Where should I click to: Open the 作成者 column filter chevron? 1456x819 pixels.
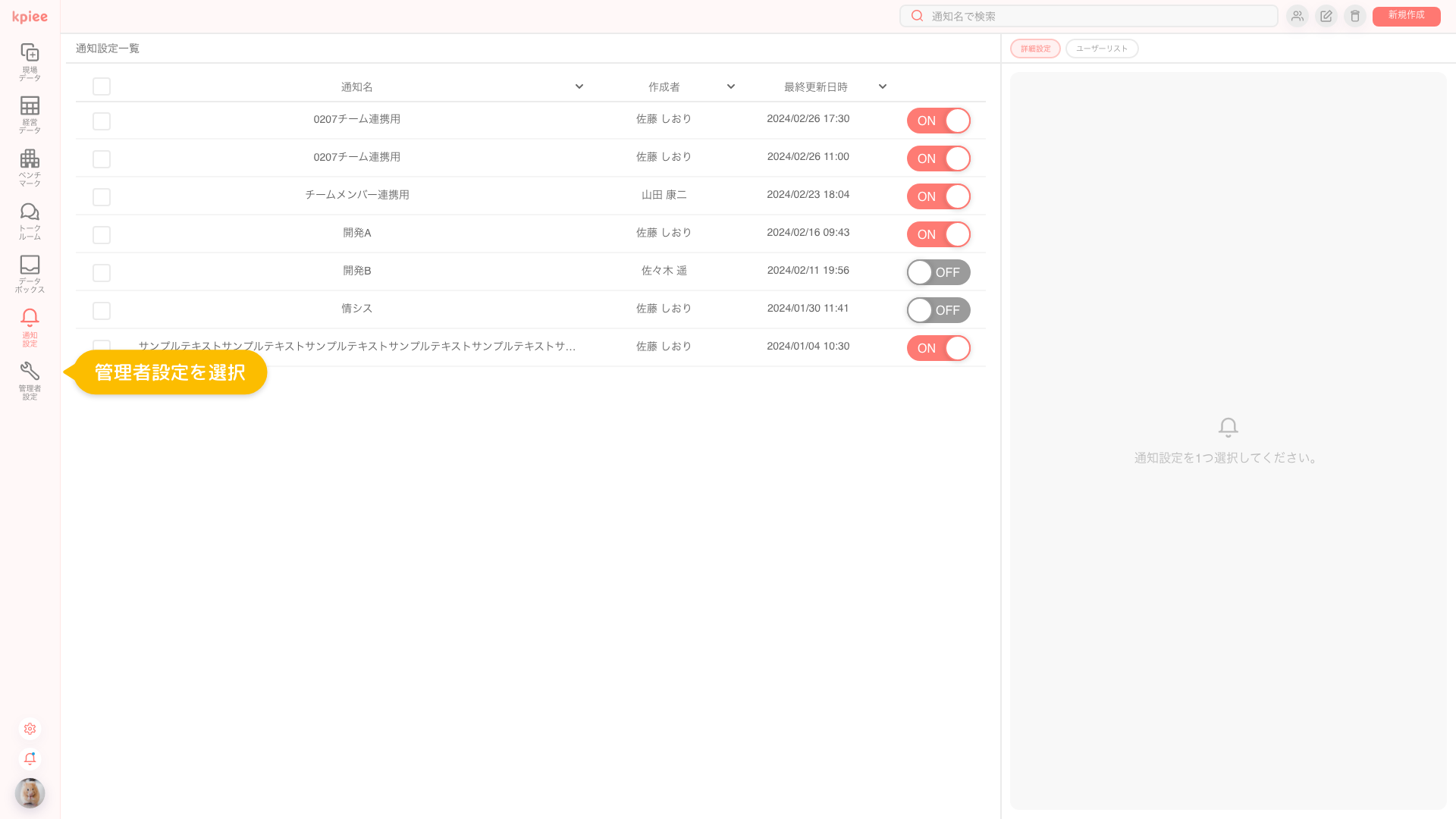(x=731, y=86)
